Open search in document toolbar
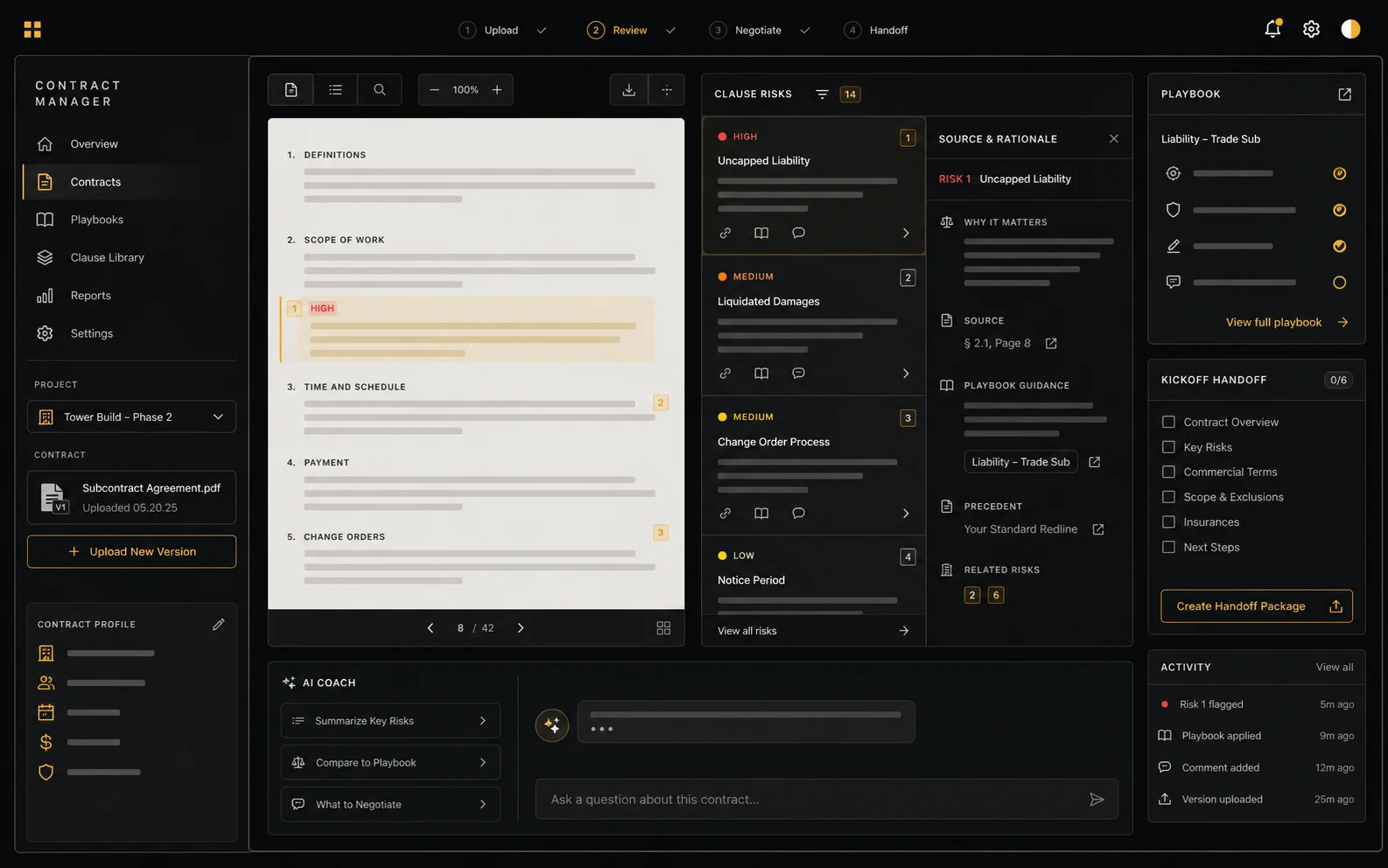The height and width of the screenshot is (868, 1388). tap(380, 89)
